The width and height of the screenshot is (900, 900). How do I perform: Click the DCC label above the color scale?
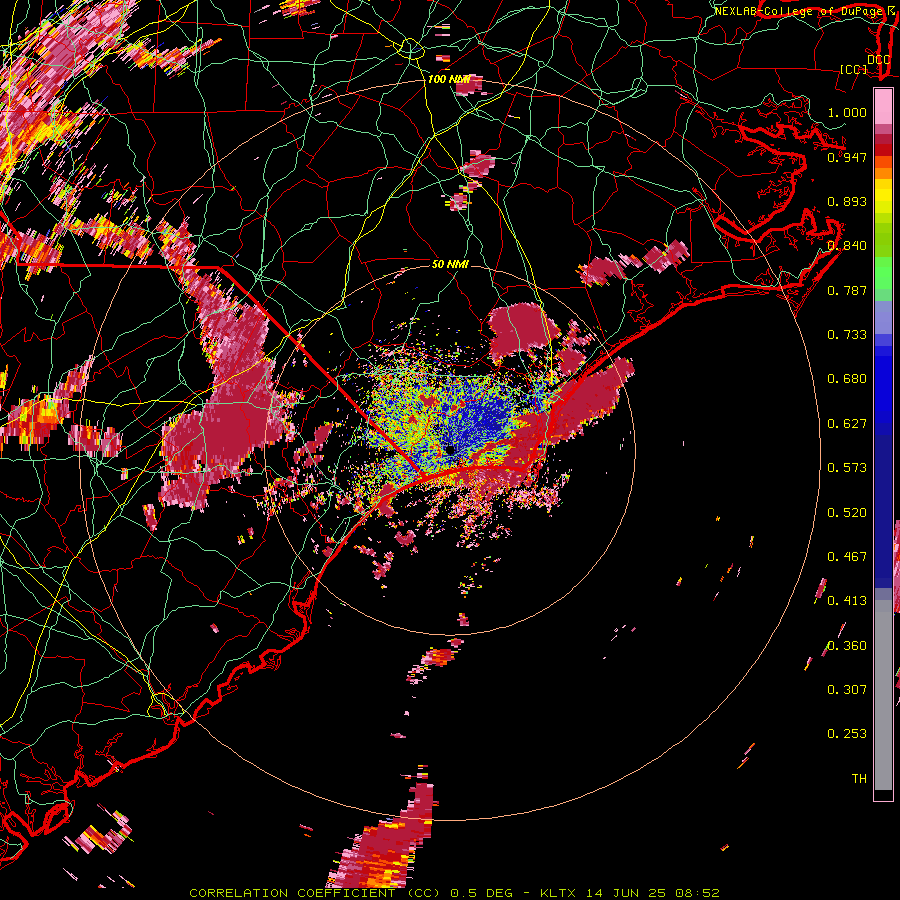point(878,60)
